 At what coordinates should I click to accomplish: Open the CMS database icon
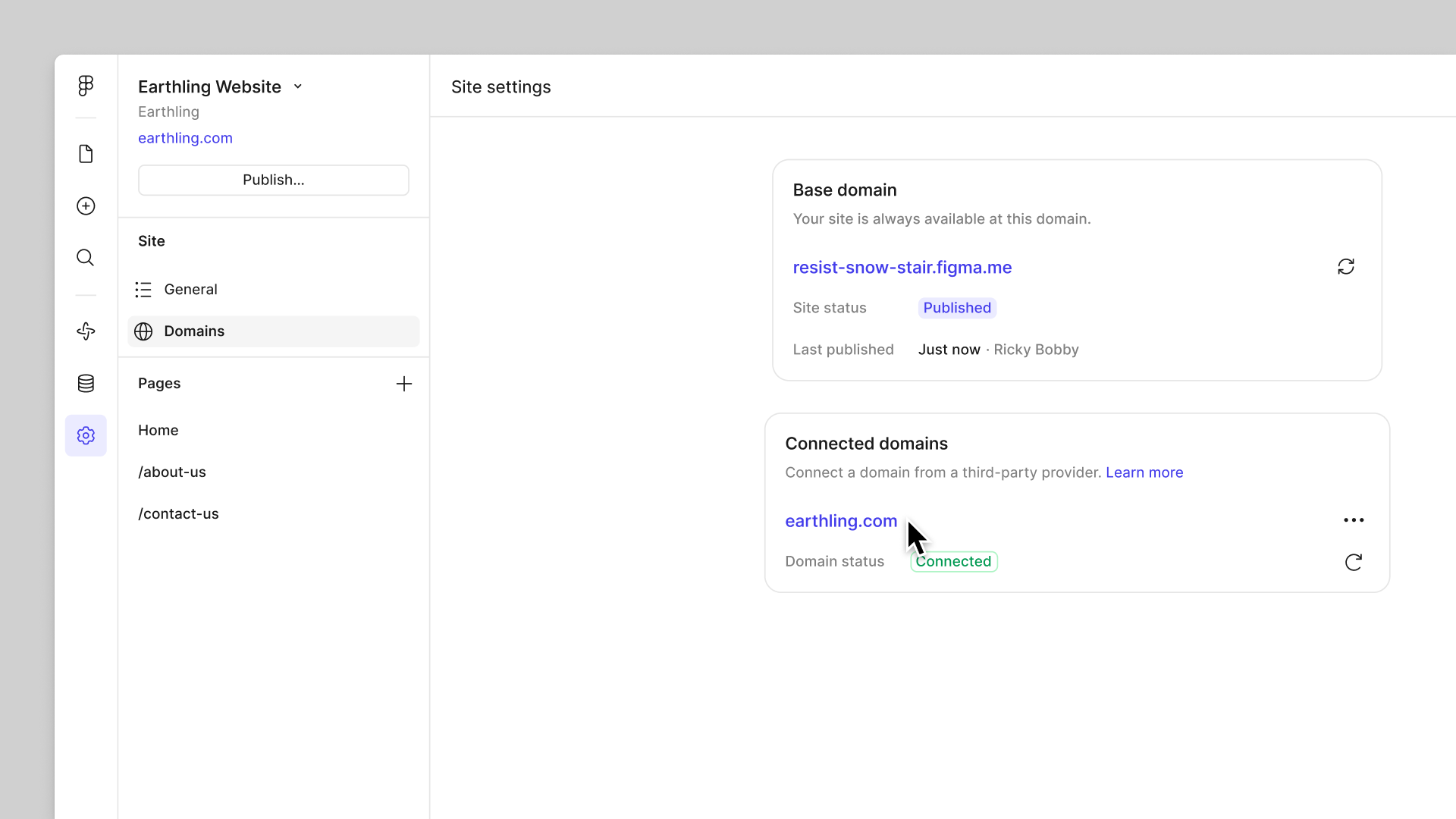tap(86, 384)
